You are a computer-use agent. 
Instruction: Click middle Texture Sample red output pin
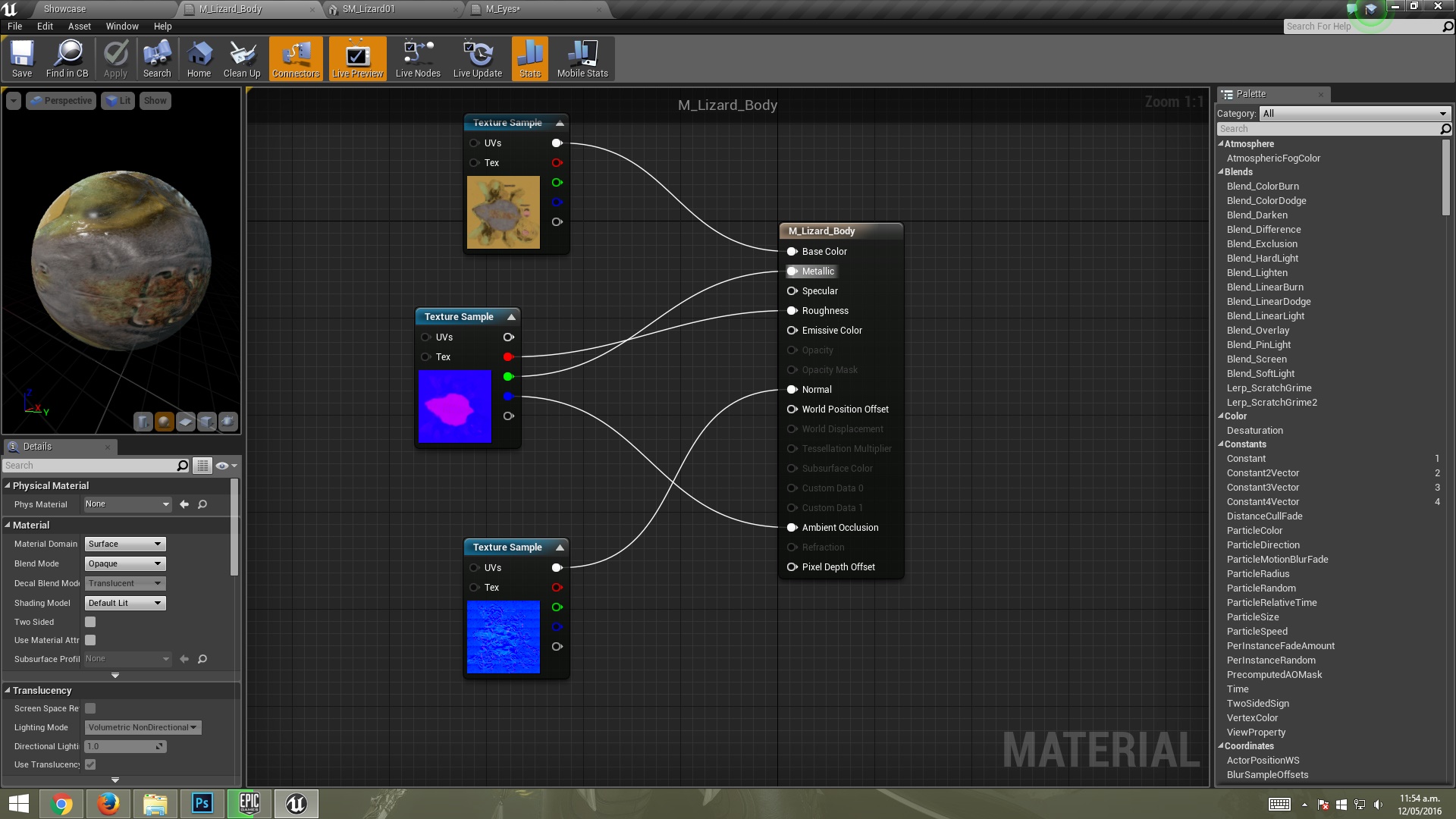tap(508, 357)
